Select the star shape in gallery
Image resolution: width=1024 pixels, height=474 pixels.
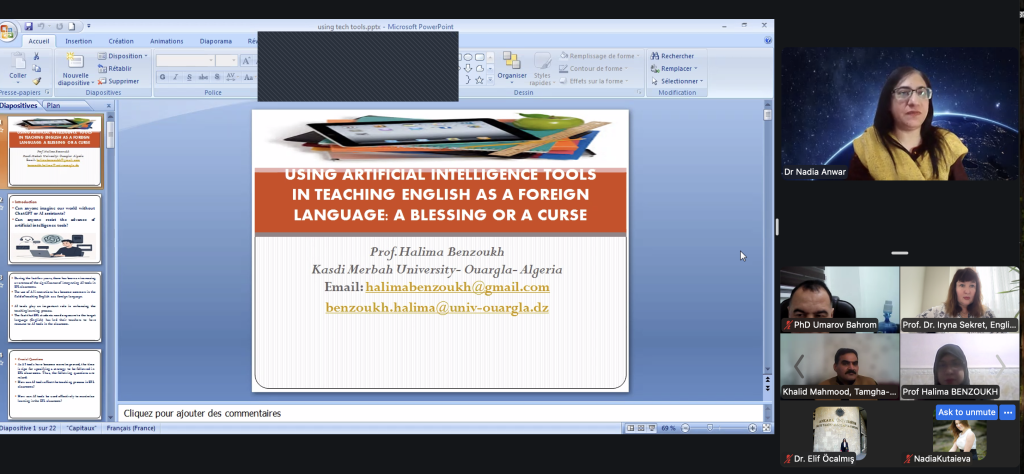479,80
